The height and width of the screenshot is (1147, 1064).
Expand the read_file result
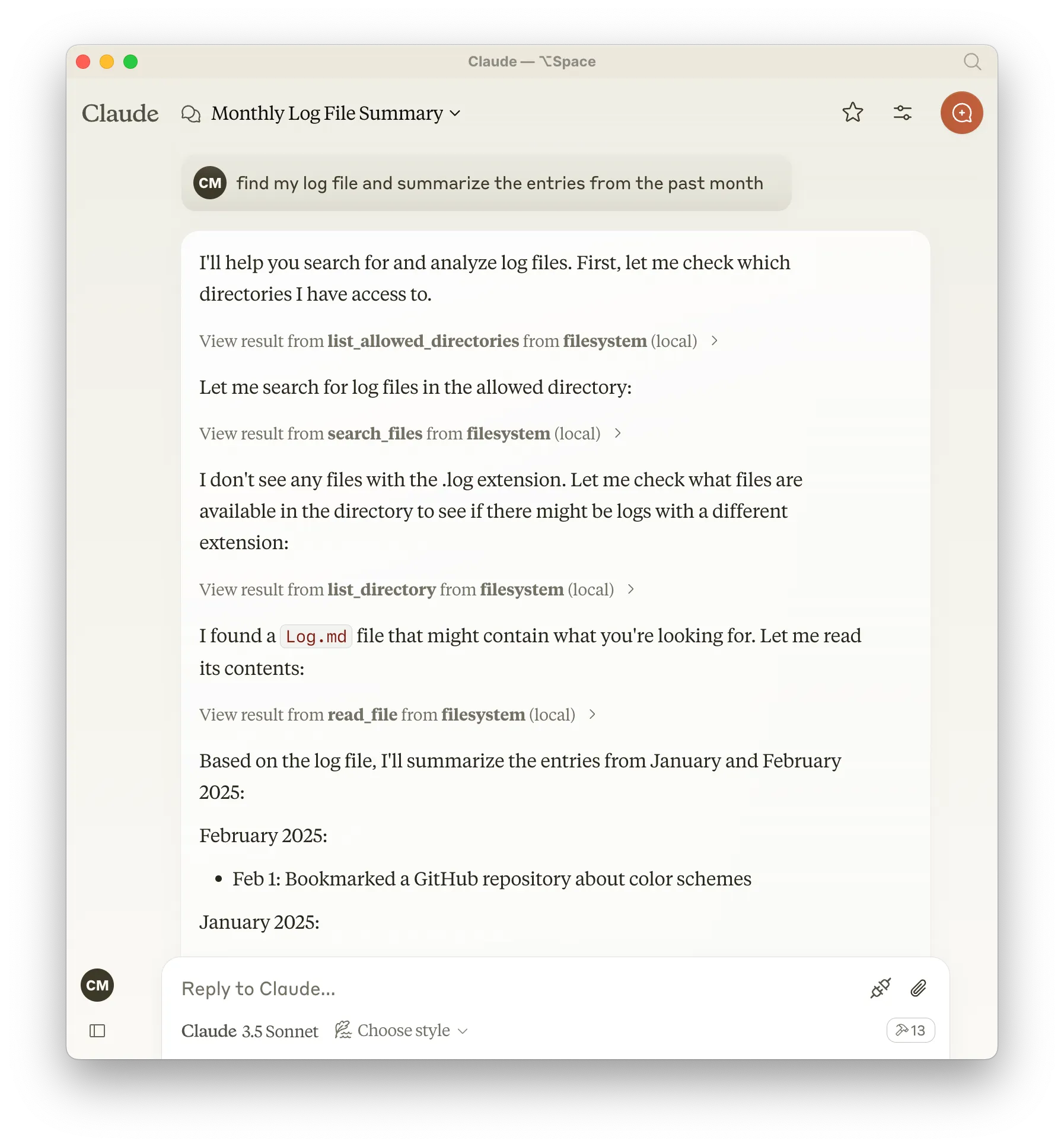pyautogui.click(x=397, y=715)
